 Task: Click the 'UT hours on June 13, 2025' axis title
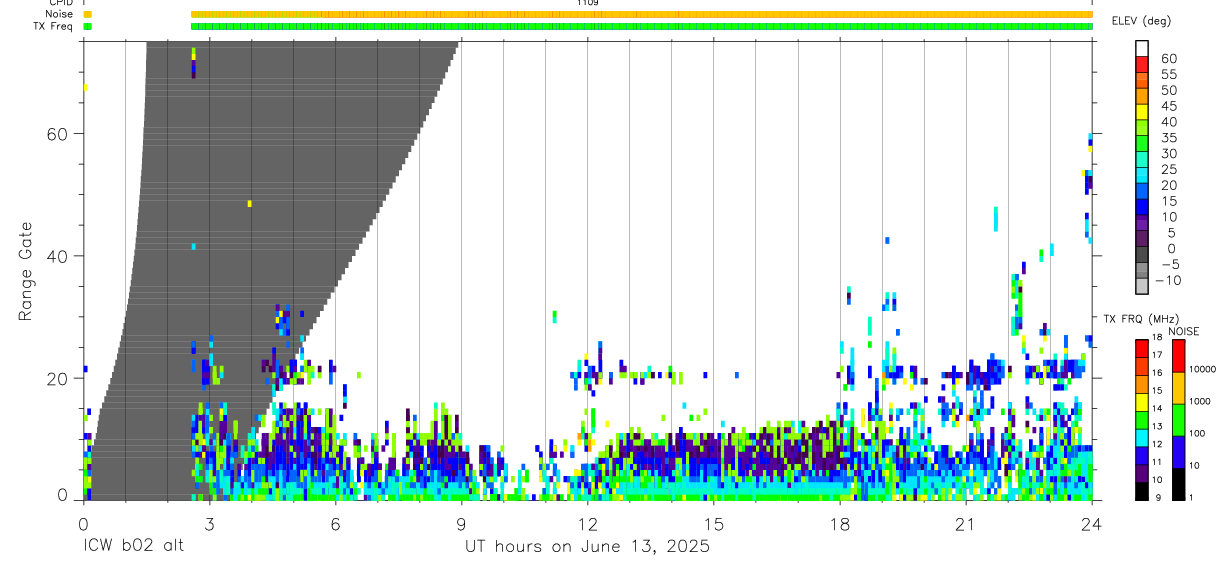click(587, 547)
